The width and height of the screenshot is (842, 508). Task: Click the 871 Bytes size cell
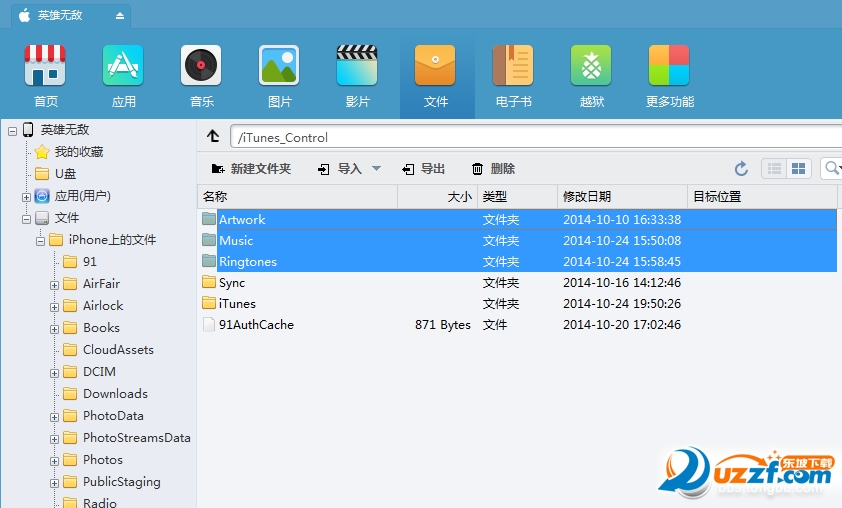point(442,325)
